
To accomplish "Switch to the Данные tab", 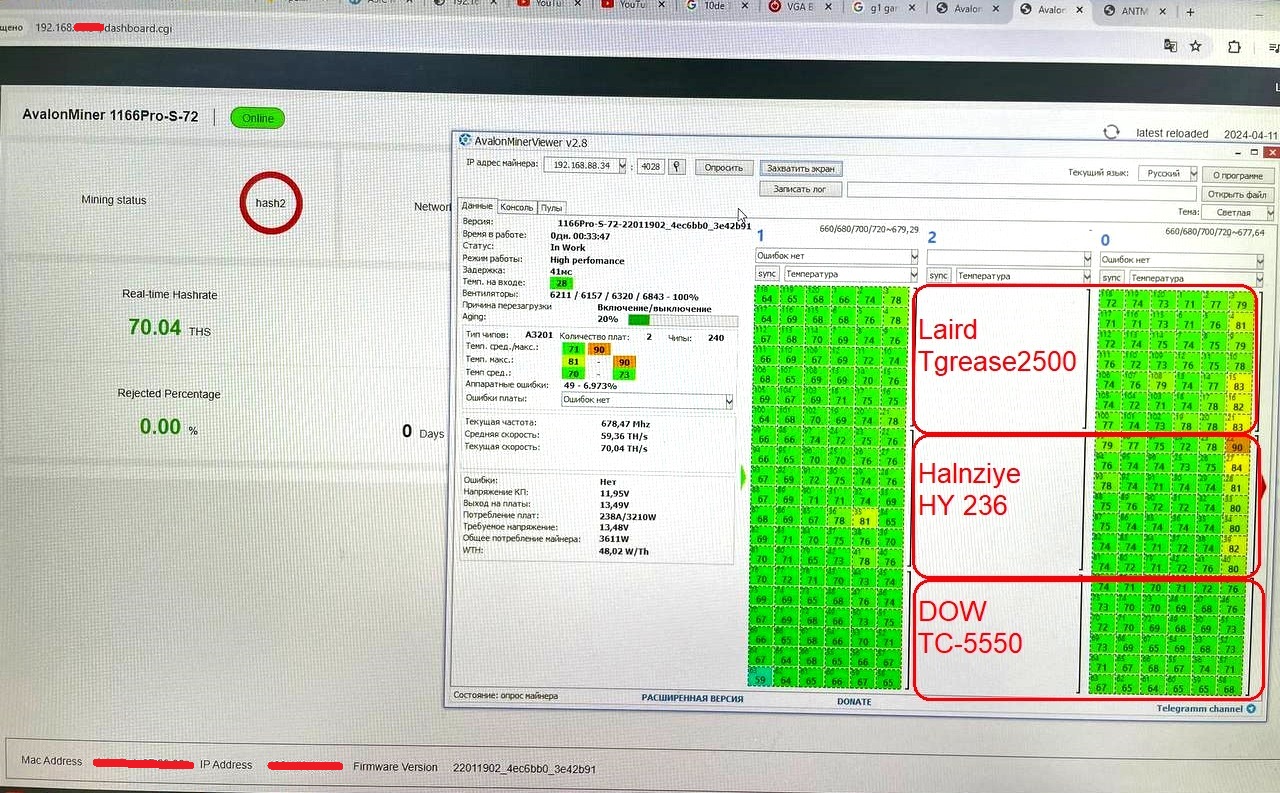I will [x=477, y=205].
